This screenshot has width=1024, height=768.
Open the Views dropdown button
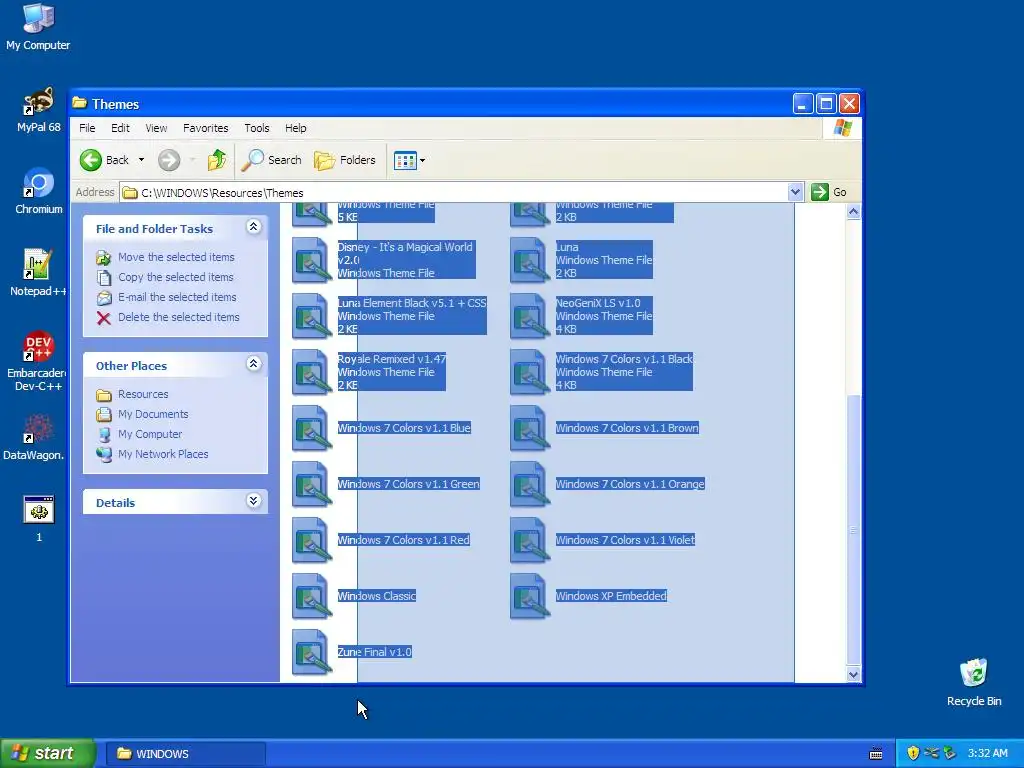click(x=409, y=160)
